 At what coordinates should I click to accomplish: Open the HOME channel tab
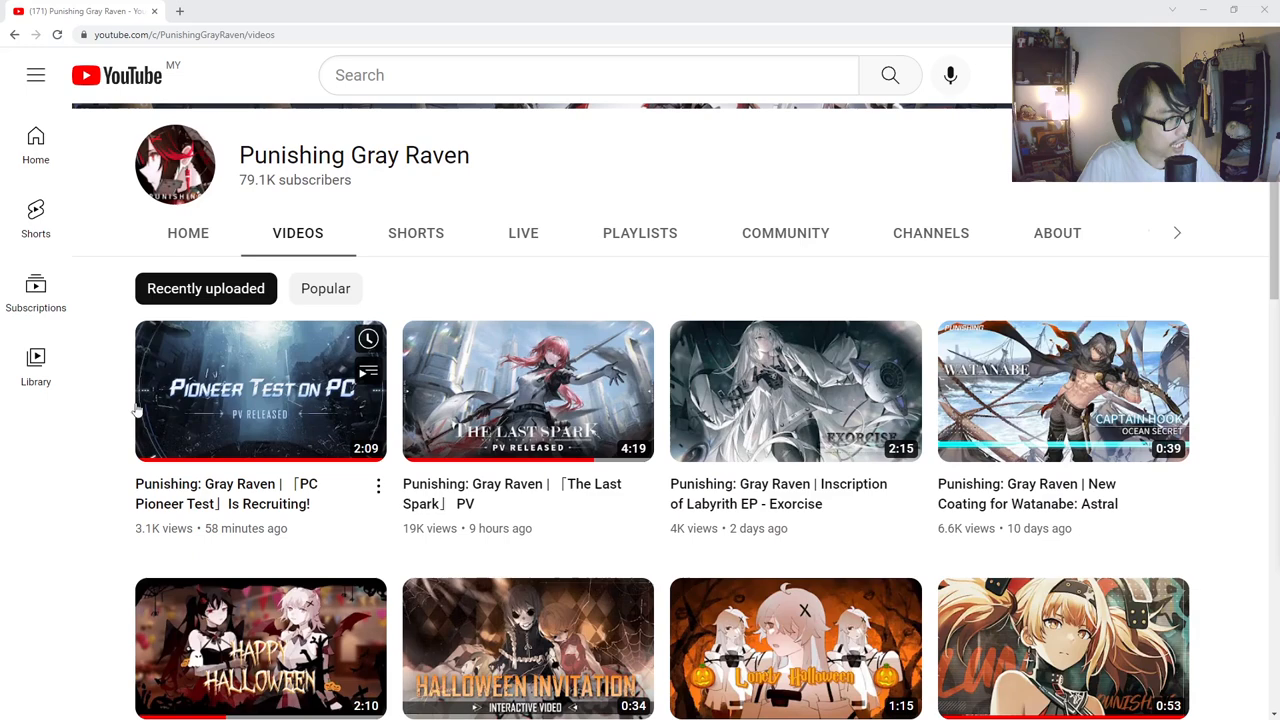[x=188, y=233]
